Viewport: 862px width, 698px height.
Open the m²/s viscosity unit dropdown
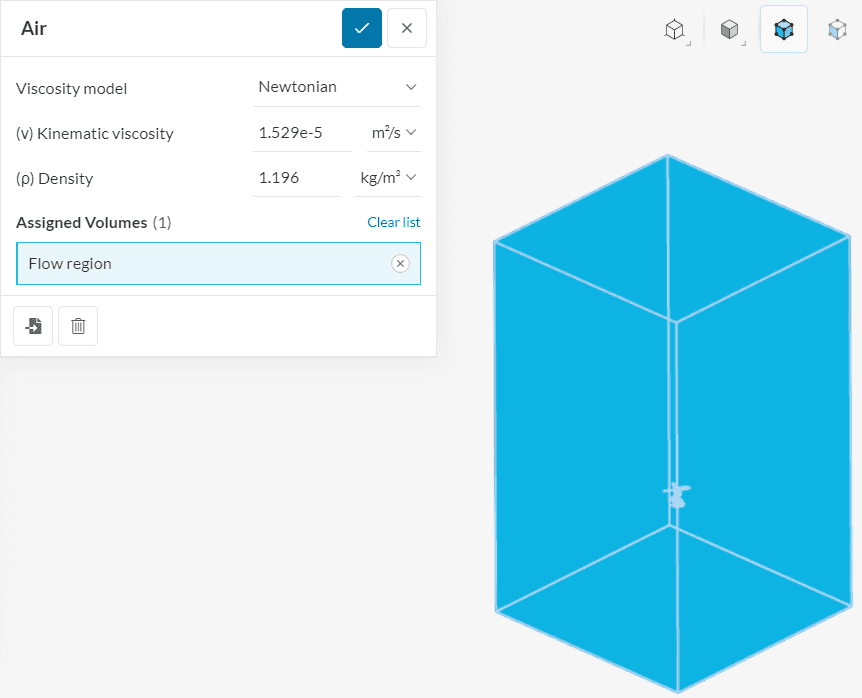[393, 132]
